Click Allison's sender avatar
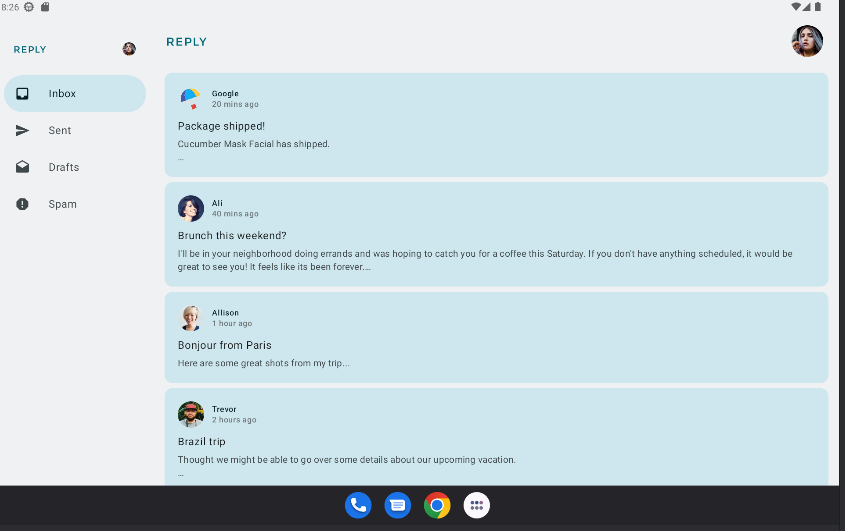Viewport: 845px width, 531px height. coord(191,318)
